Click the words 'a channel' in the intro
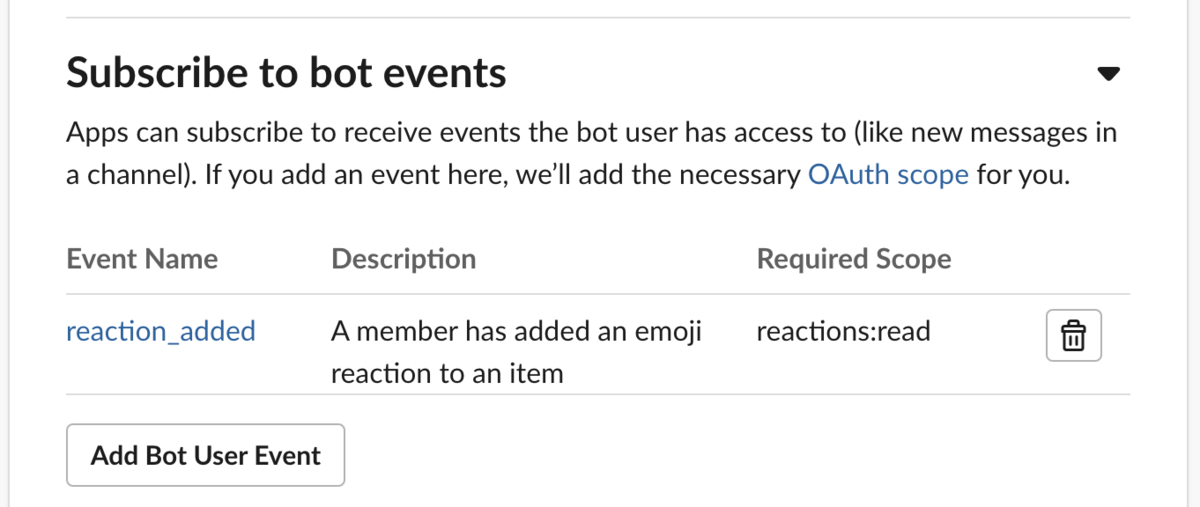 (x=128, y=176)
